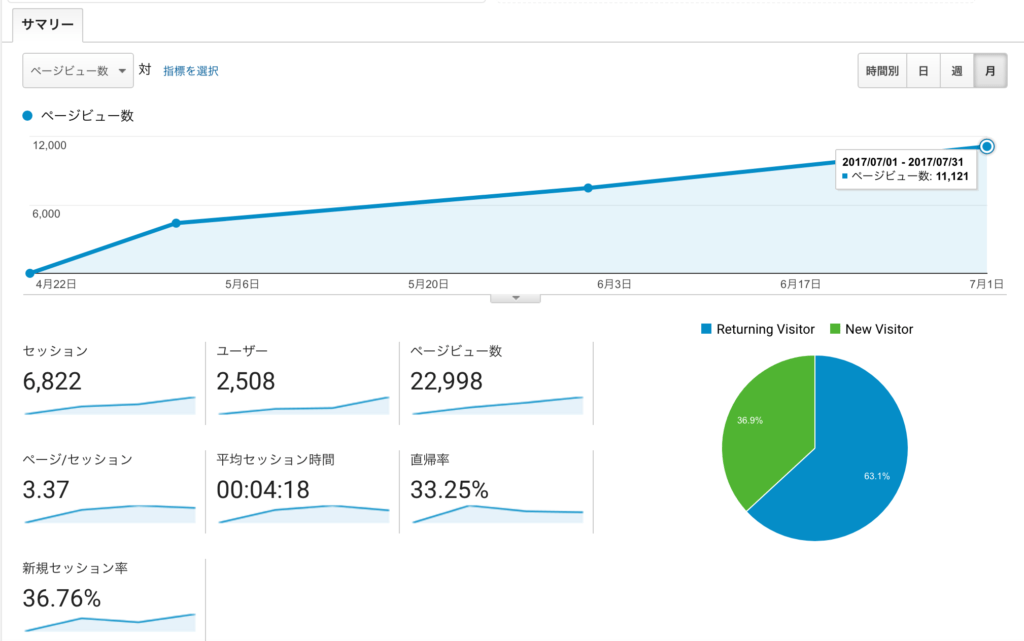Switch graph to 日 view
1024x641 pixels.
923,71
